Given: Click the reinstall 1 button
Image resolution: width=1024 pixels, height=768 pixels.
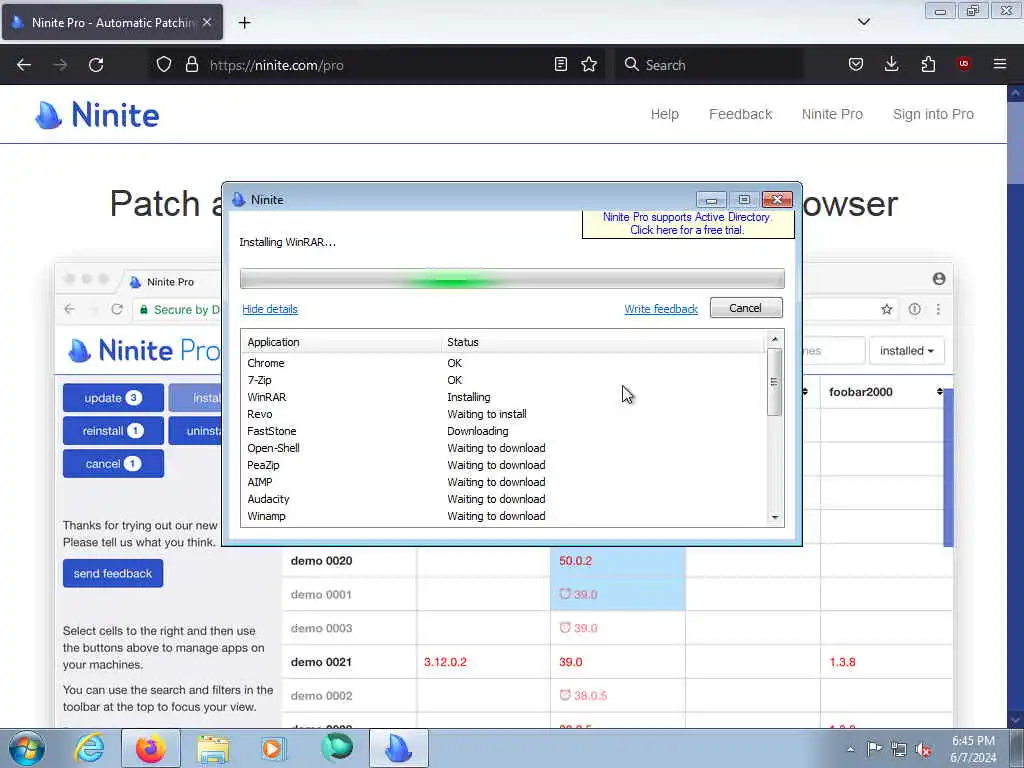Looking at the screenshot, I should point(113,431).
